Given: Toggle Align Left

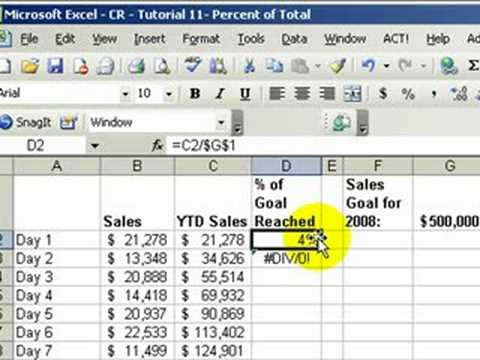Looking at the screenshot, I should pyautogui.click(x=277, y=94).
